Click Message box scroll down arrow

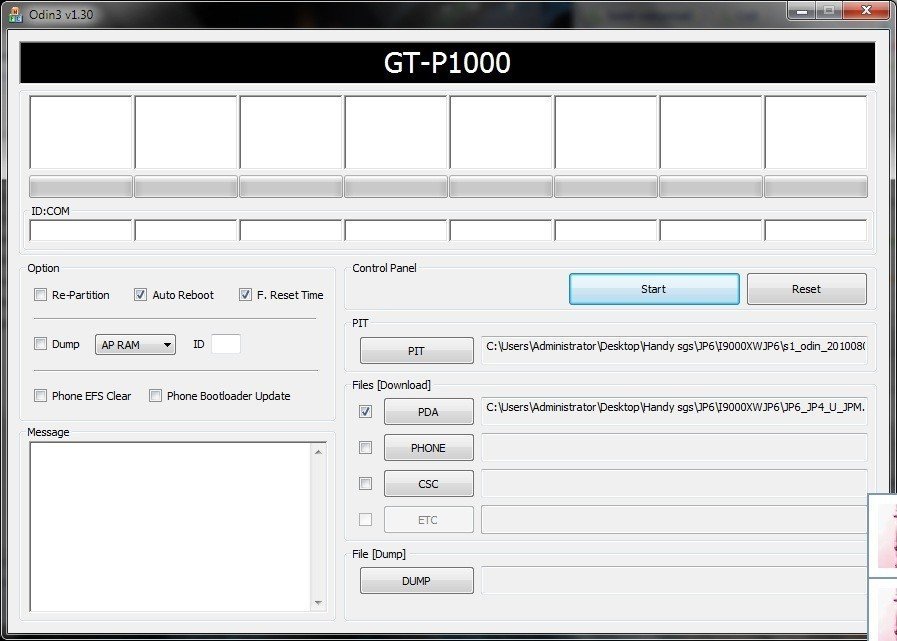[x=318, y=603]
